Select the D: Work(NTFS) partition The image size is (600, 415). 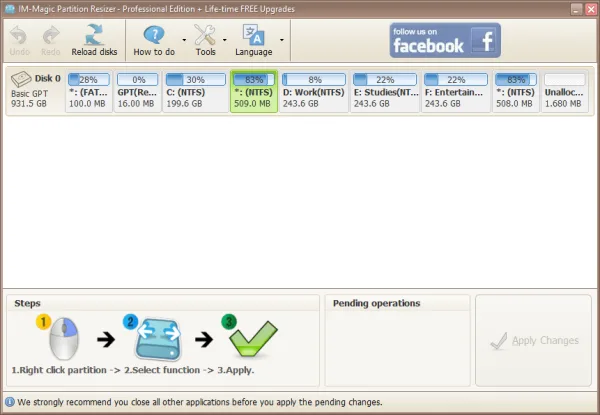tap(314, 91)
